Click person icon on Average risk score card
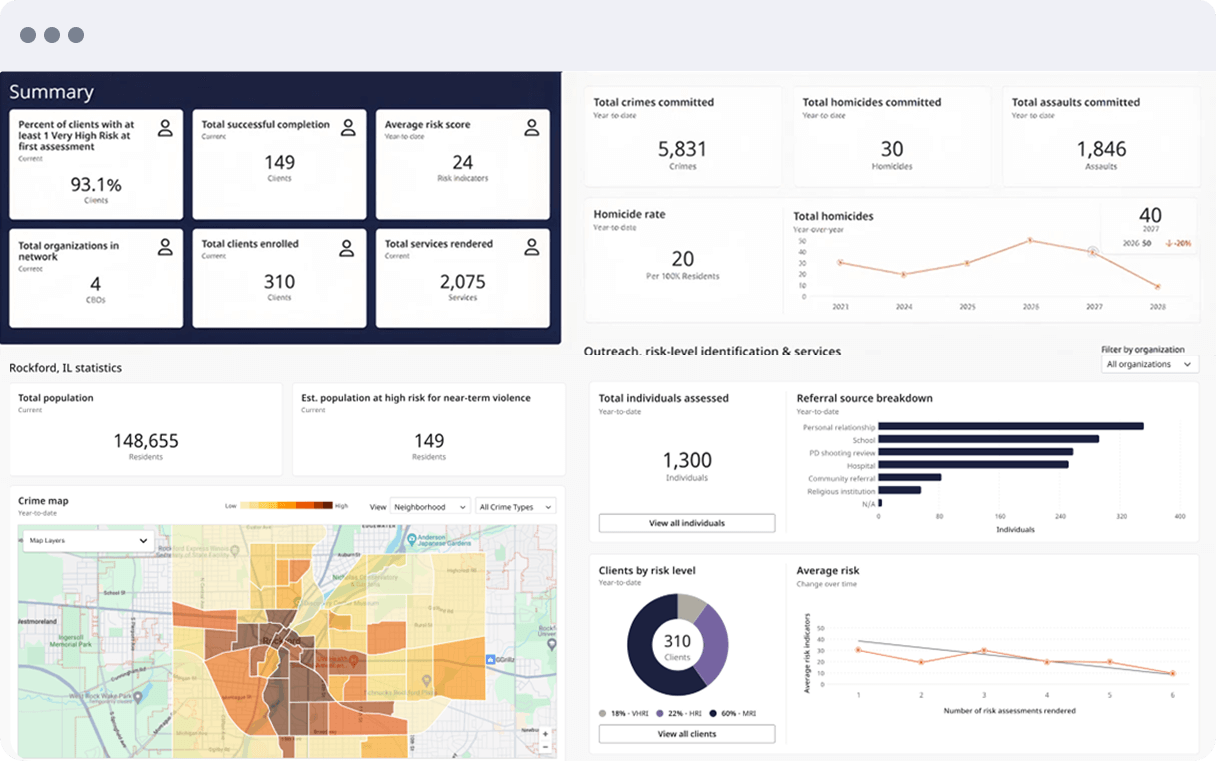 (x=532, y=127)
